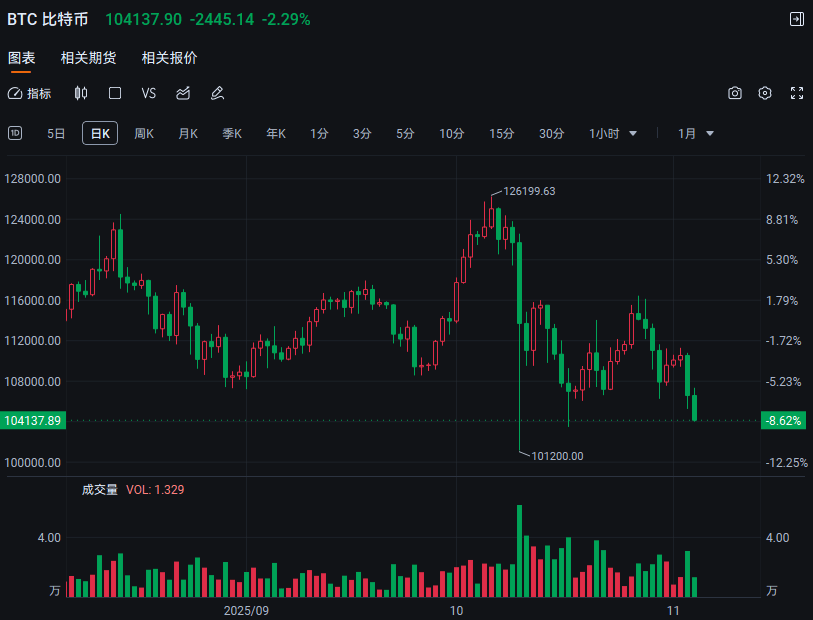Viewport: 813px width, 620px height.
Task: Take a chart screenshot with camera icon
Action: pyautogui.click(x=735, y=93)
